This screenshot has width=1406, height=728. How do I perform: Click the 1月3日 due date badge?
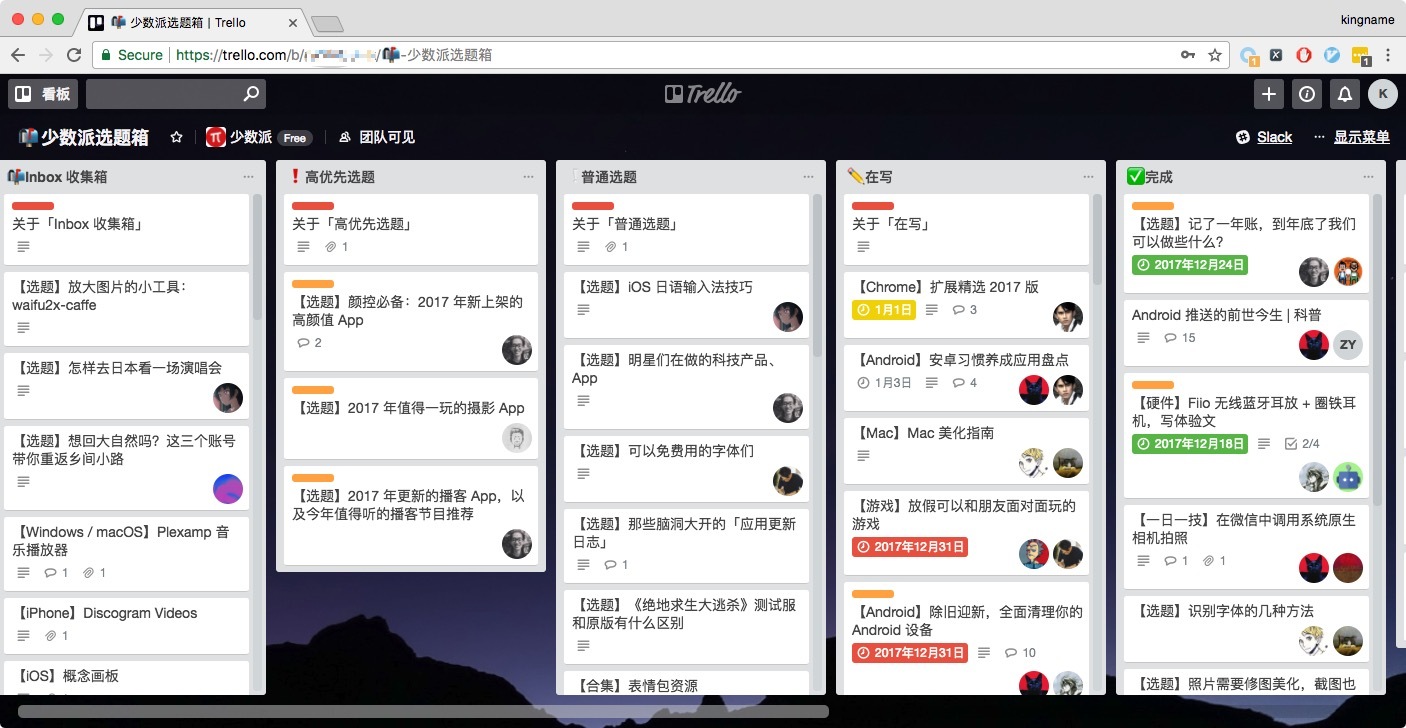[883, 383]
